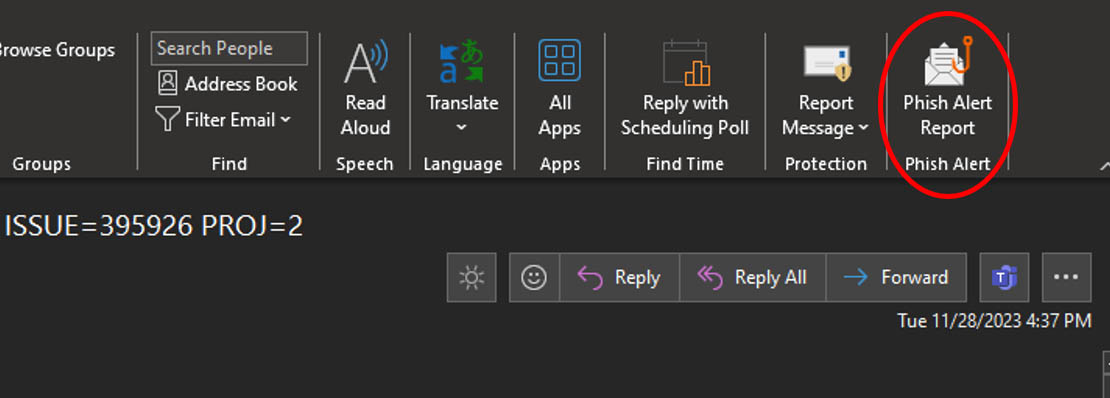The image size is (1110, 398).
Task: Toggle the sun icon background switch
Action: pos(471,278)
